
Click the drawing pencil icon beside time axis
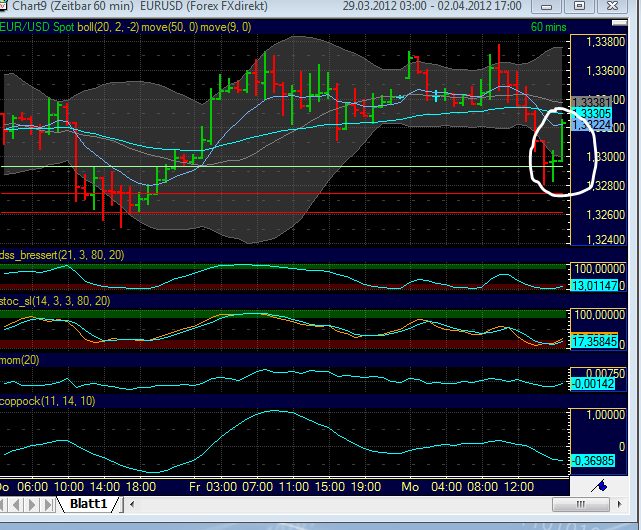(599, 486)
